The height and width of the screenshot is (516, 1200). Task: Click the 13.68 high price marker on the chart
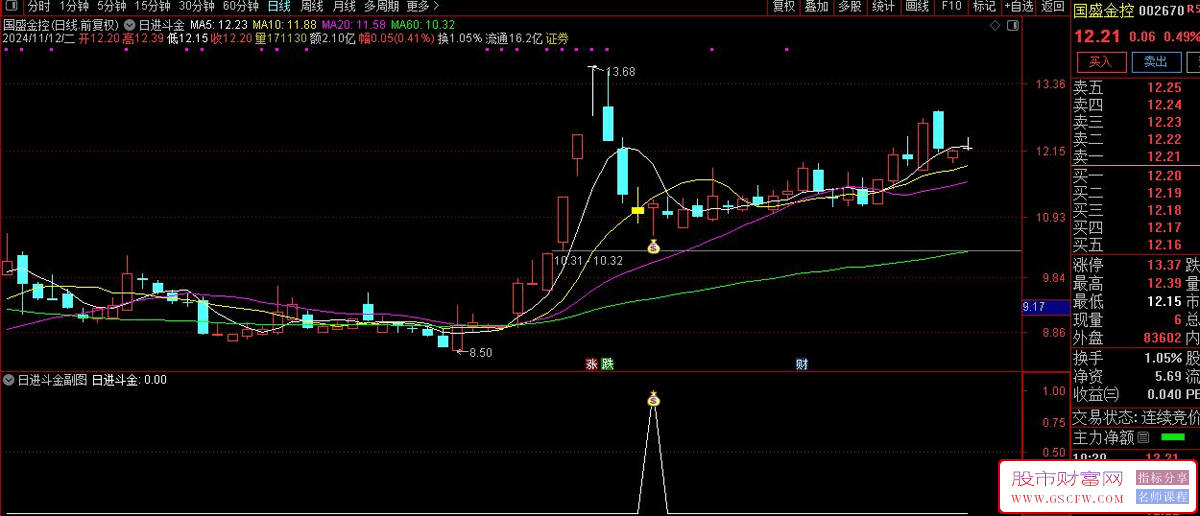pos(621,71)
